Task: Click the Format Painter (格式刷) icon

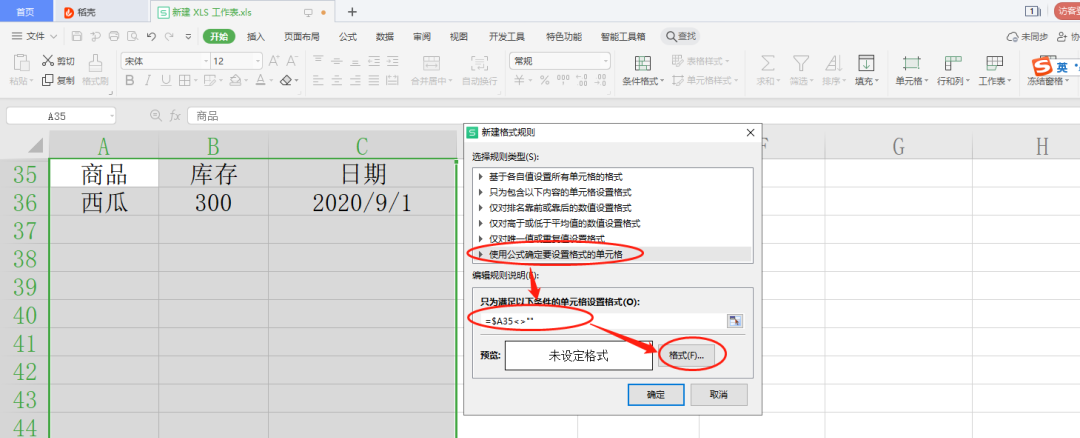Action: click(x=95, y=63)
